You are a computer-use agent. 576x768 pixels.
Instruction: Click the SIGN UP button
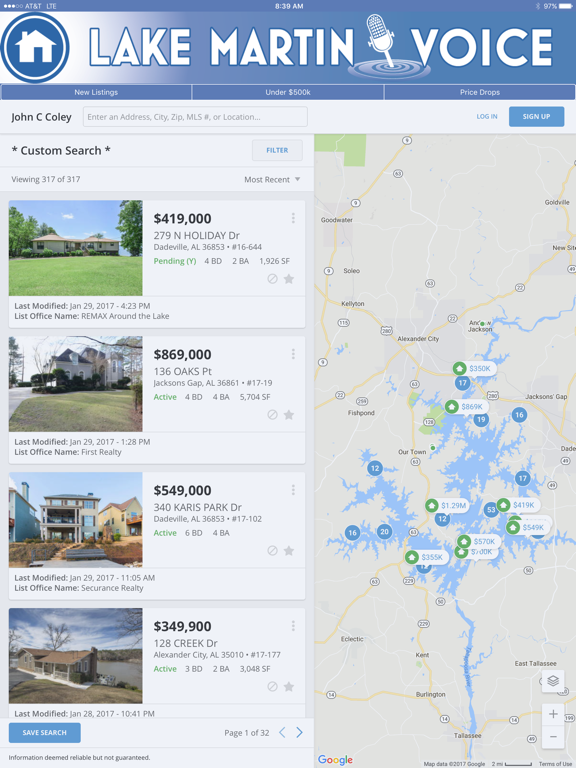pos(536,117)
